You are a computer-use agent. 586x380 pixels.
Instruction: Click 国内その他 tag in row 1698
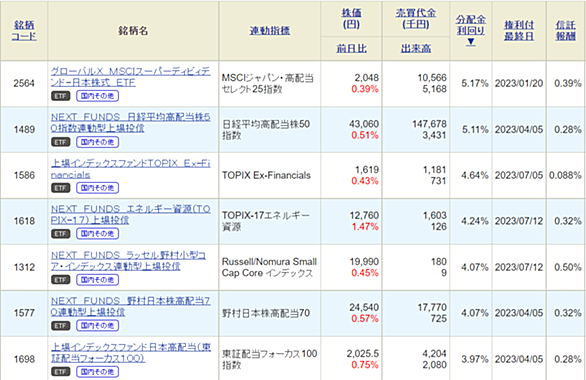point(98,372)
